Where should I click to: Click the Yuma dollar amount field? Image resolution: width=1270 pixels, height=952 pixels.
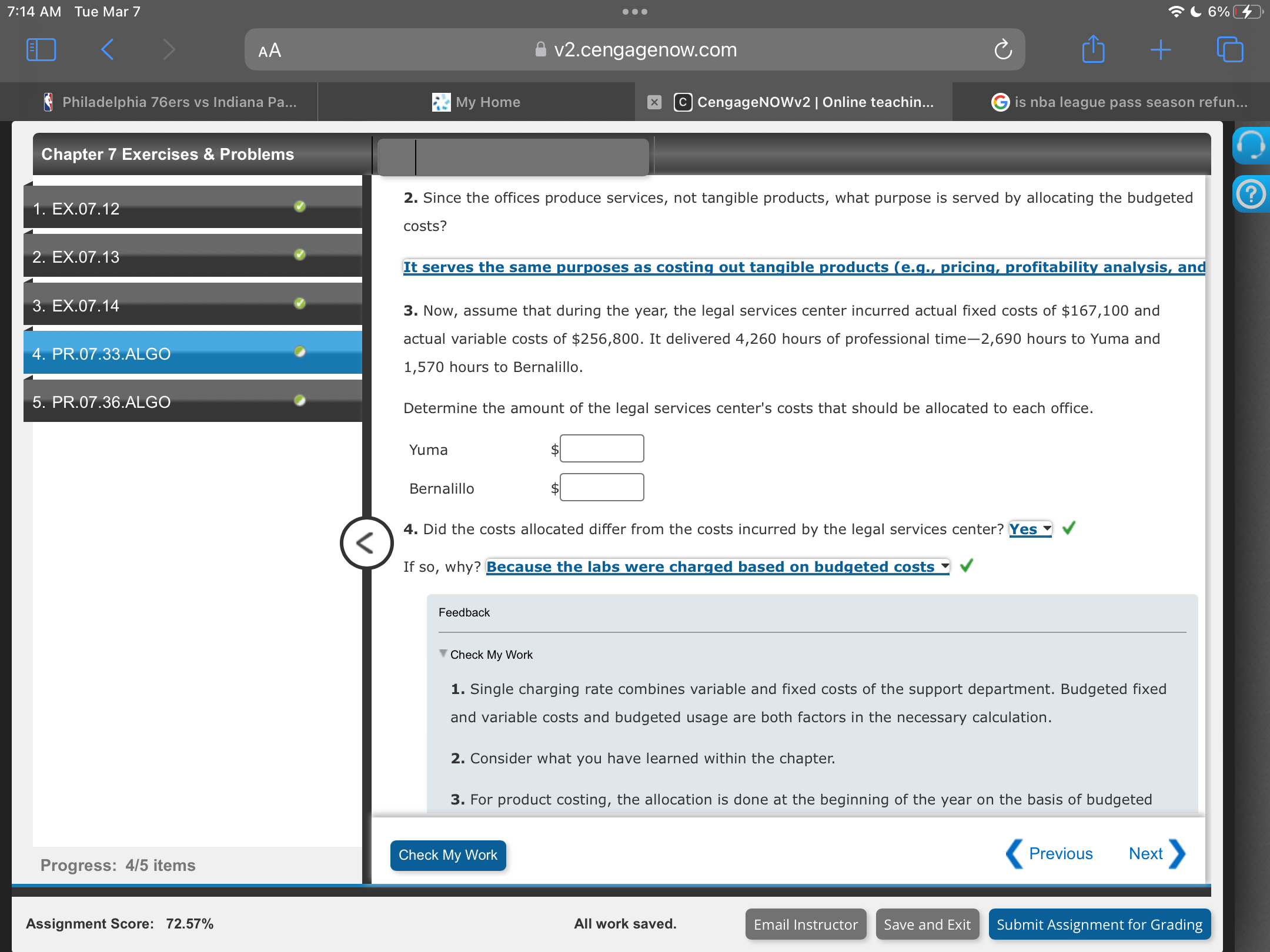tap(601, 449)
